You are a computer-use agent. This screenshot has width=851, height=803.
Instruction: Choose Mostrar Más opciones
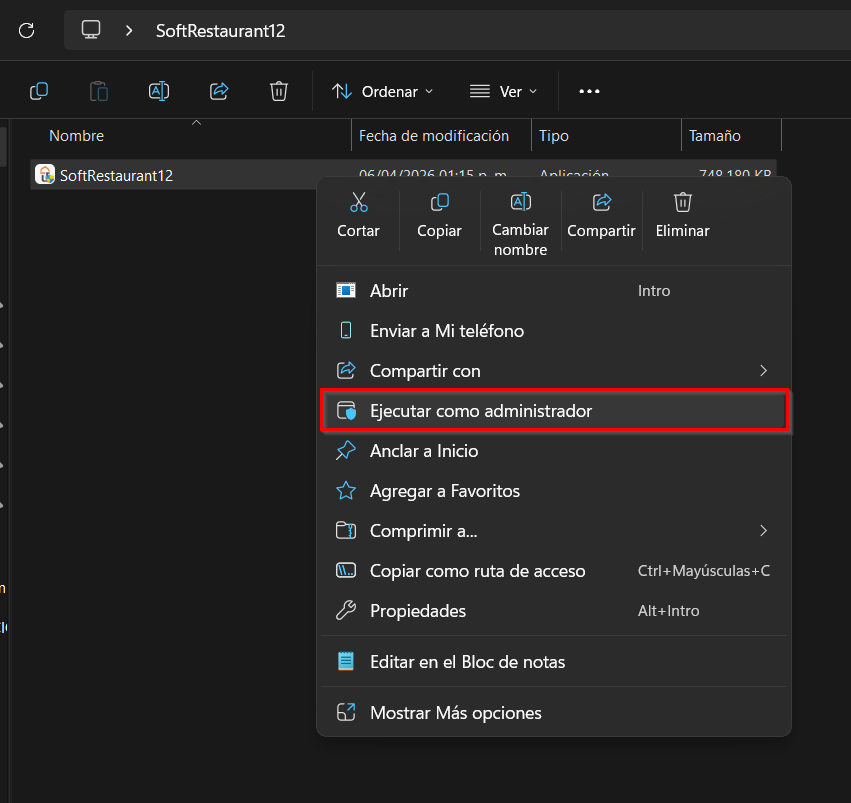554,713
